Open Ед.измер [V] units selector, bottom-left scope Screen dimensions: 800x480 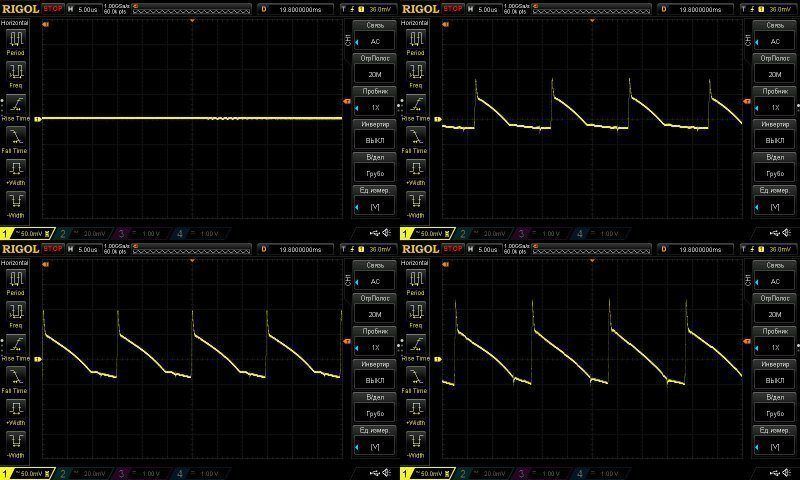pyautogui.click(x=375, y=441)
